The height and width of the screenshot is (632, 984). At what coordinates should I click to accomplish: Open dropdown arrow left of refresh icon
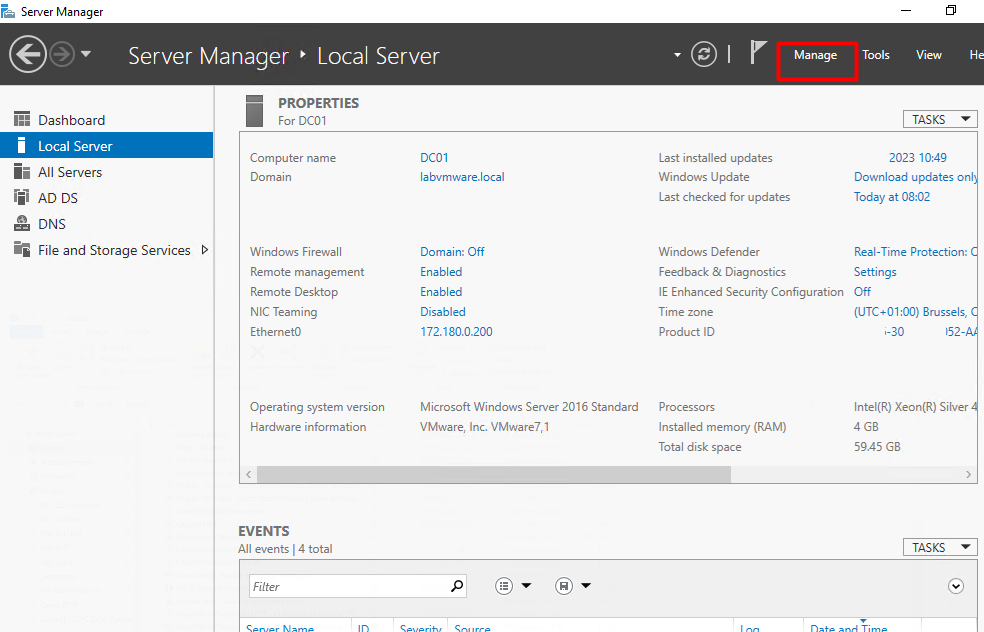pos(677,55)
